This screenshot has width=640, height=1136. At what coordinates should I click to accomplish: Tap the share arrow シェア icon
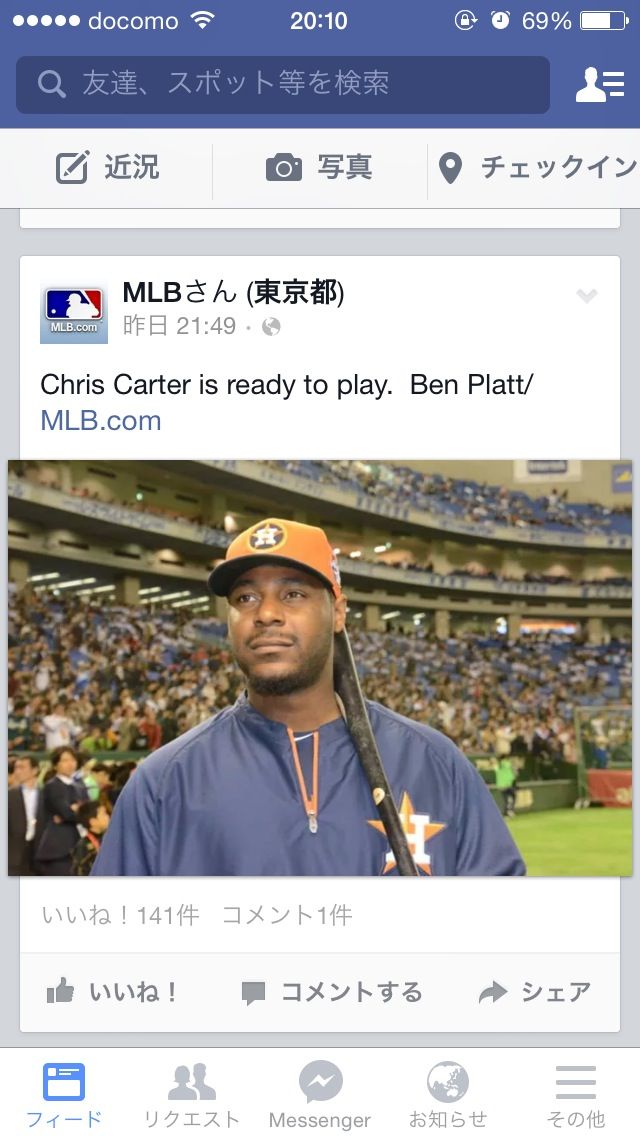(x=493, y=992)
